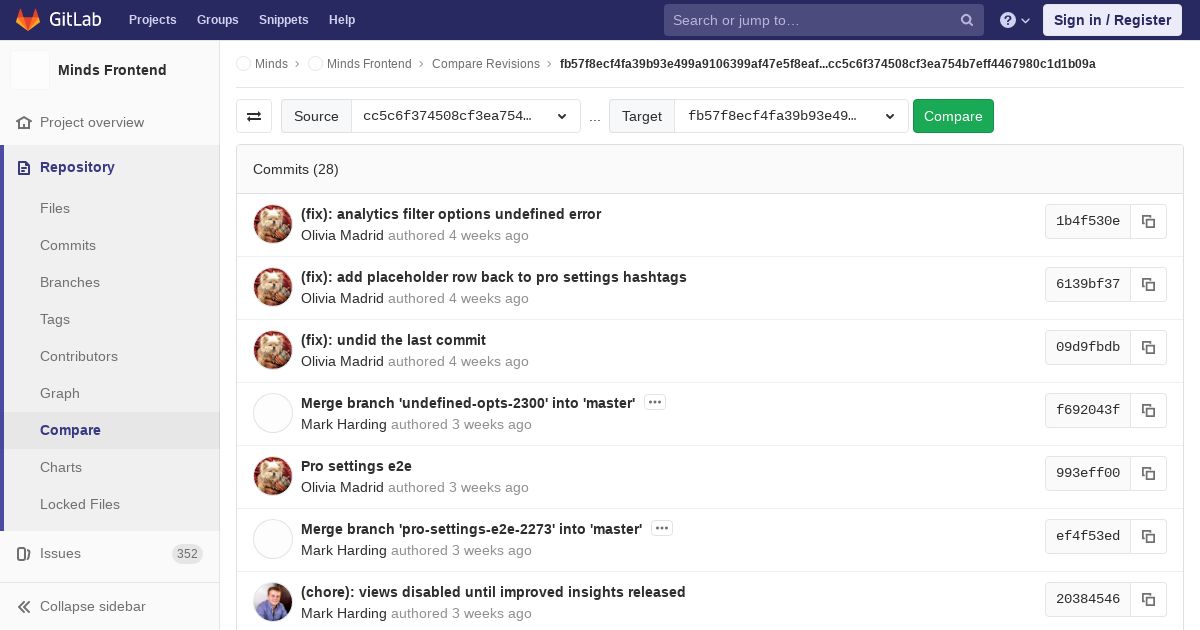
Task: Copy commit SHA 09d9fbdb
Action: pos(1148,347)
